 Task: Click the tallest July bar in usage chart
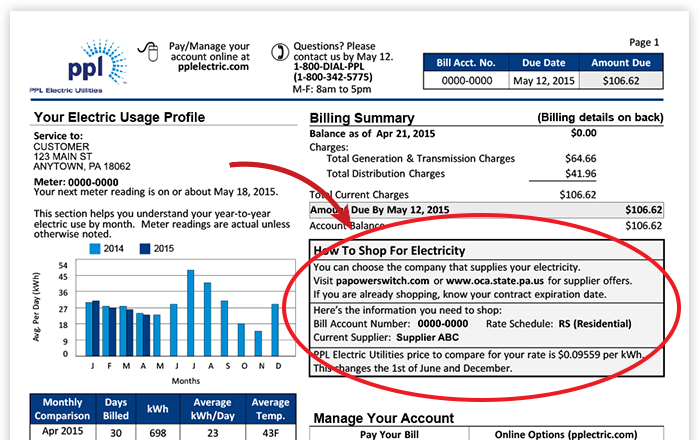[x=190, y=313]
